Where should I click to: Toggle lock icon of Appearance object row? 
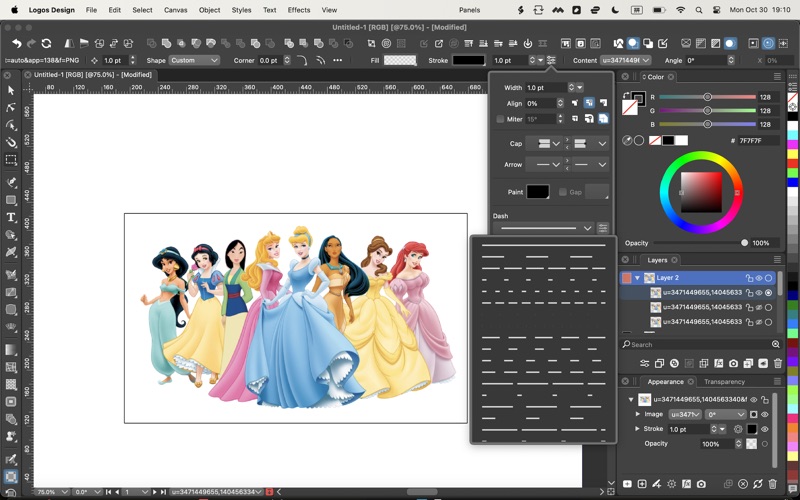coord(765,399)
